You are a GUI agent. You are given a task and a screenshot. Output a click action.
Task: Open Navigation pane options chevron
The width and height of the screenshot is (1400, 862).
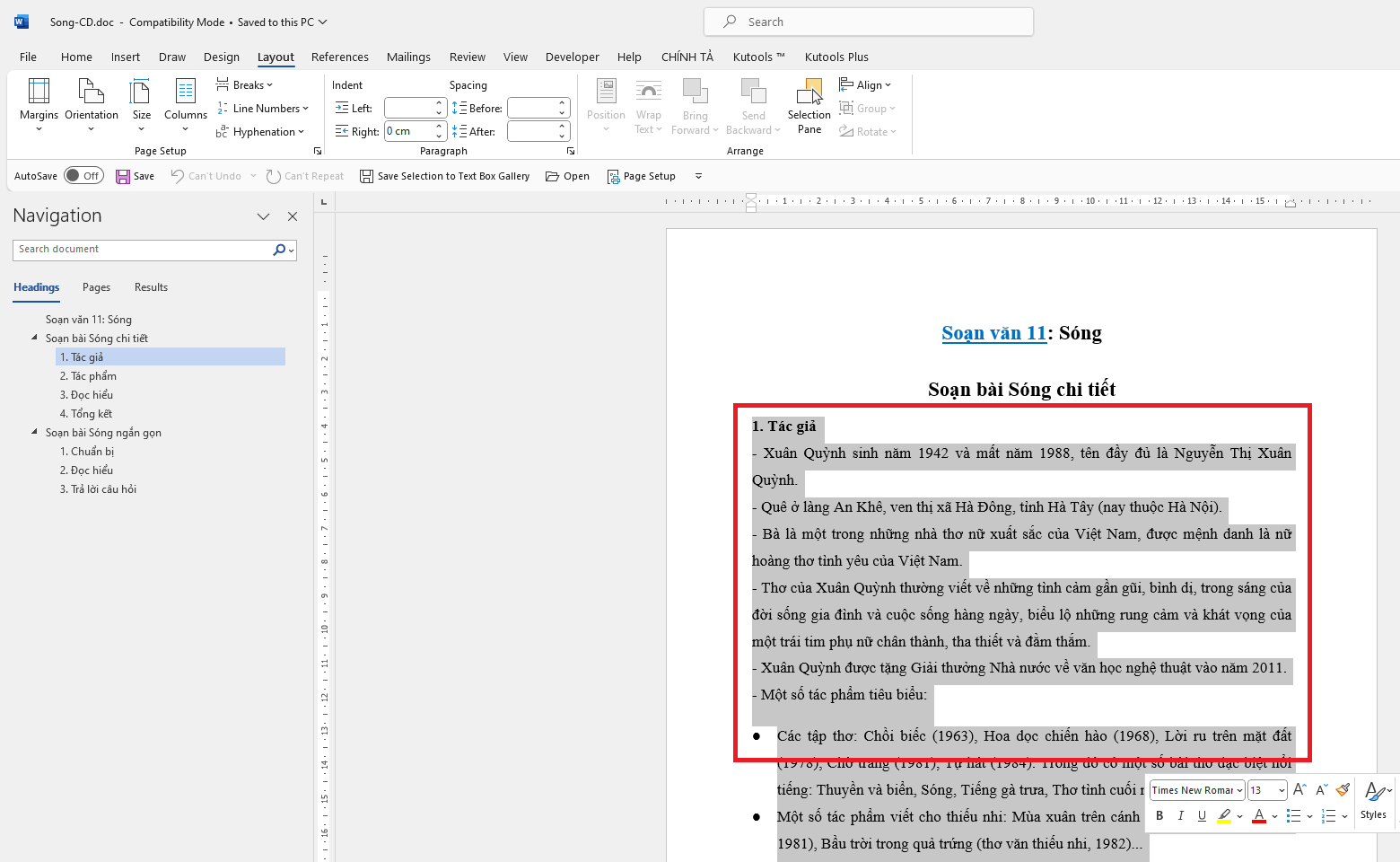pyautogui.click(x=263, y=216)
